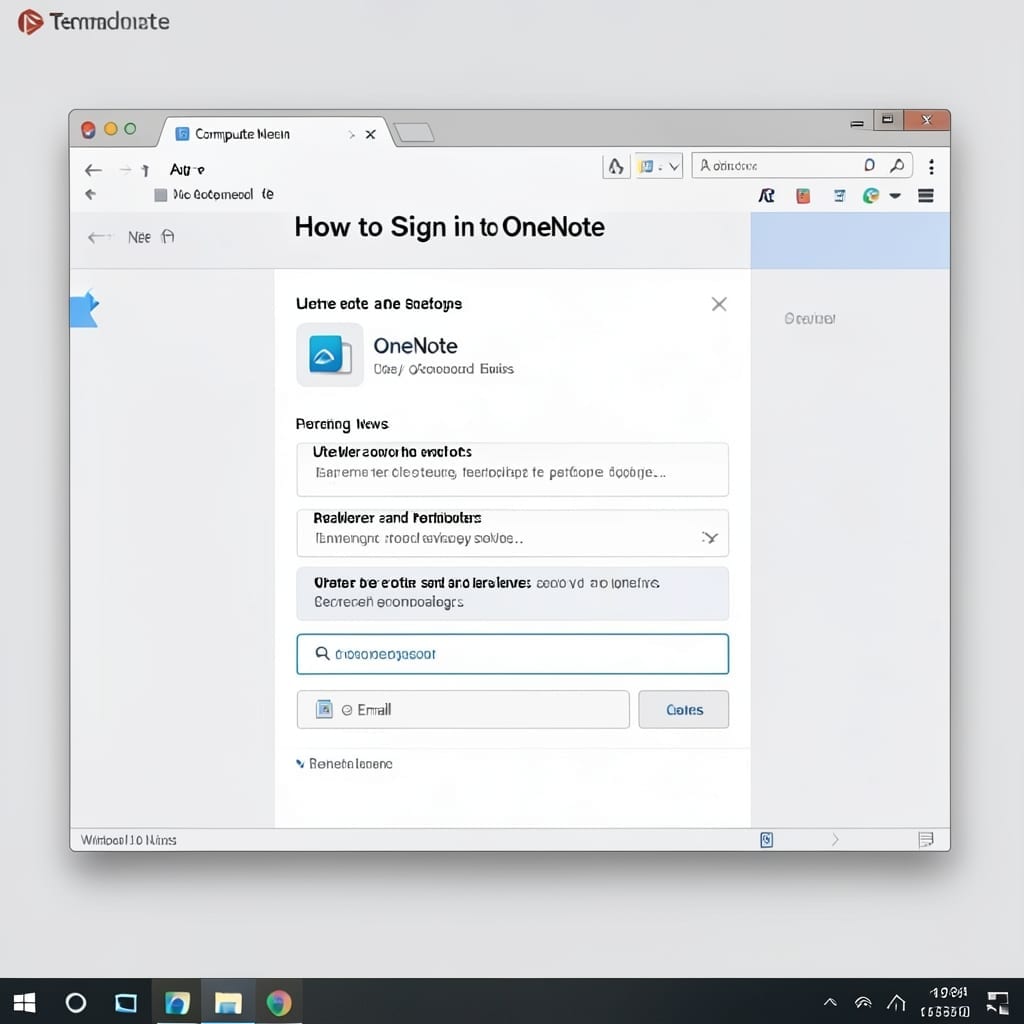Screen dimensions: 1024x1024
Task: Close the OneNote sign-in dialog
Action: pos(719,304)
